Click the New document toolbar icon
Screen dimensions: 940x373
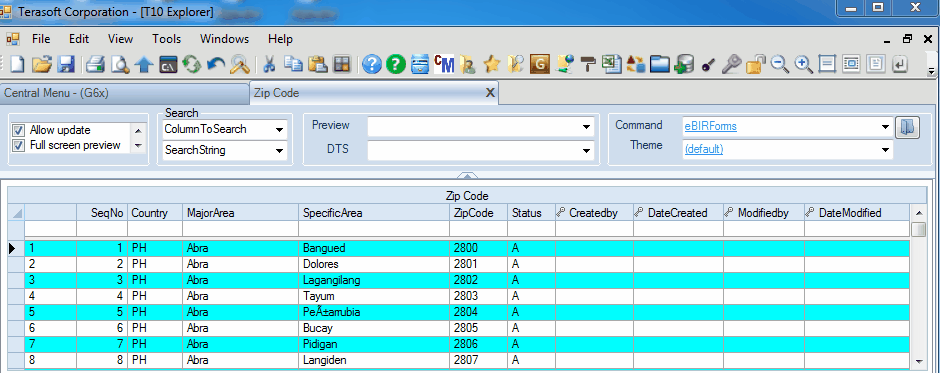[x=16, y=64]
